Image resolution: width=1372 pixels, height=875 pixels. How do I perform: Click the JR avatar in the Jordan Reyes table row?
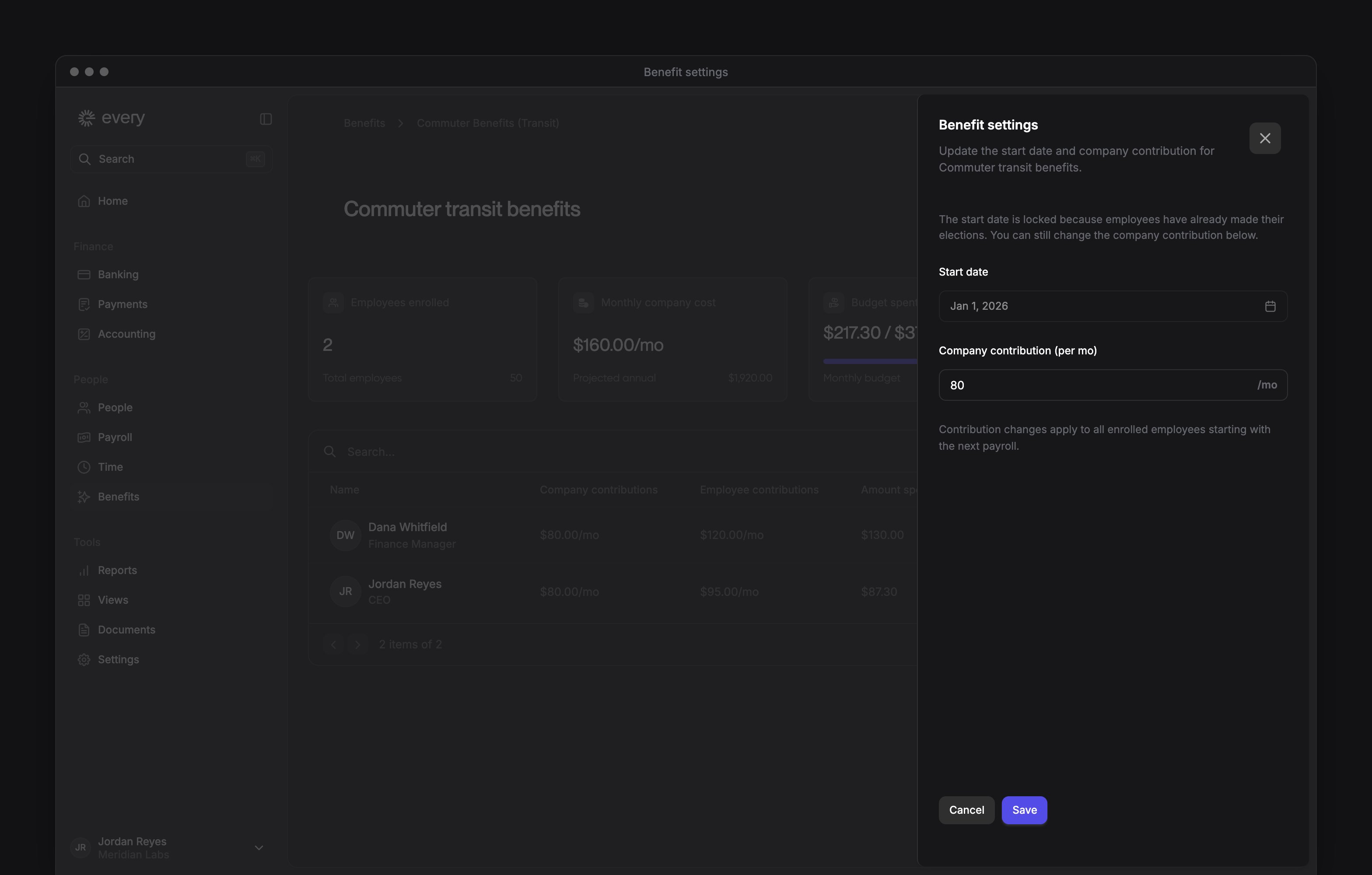click(345, 591)
